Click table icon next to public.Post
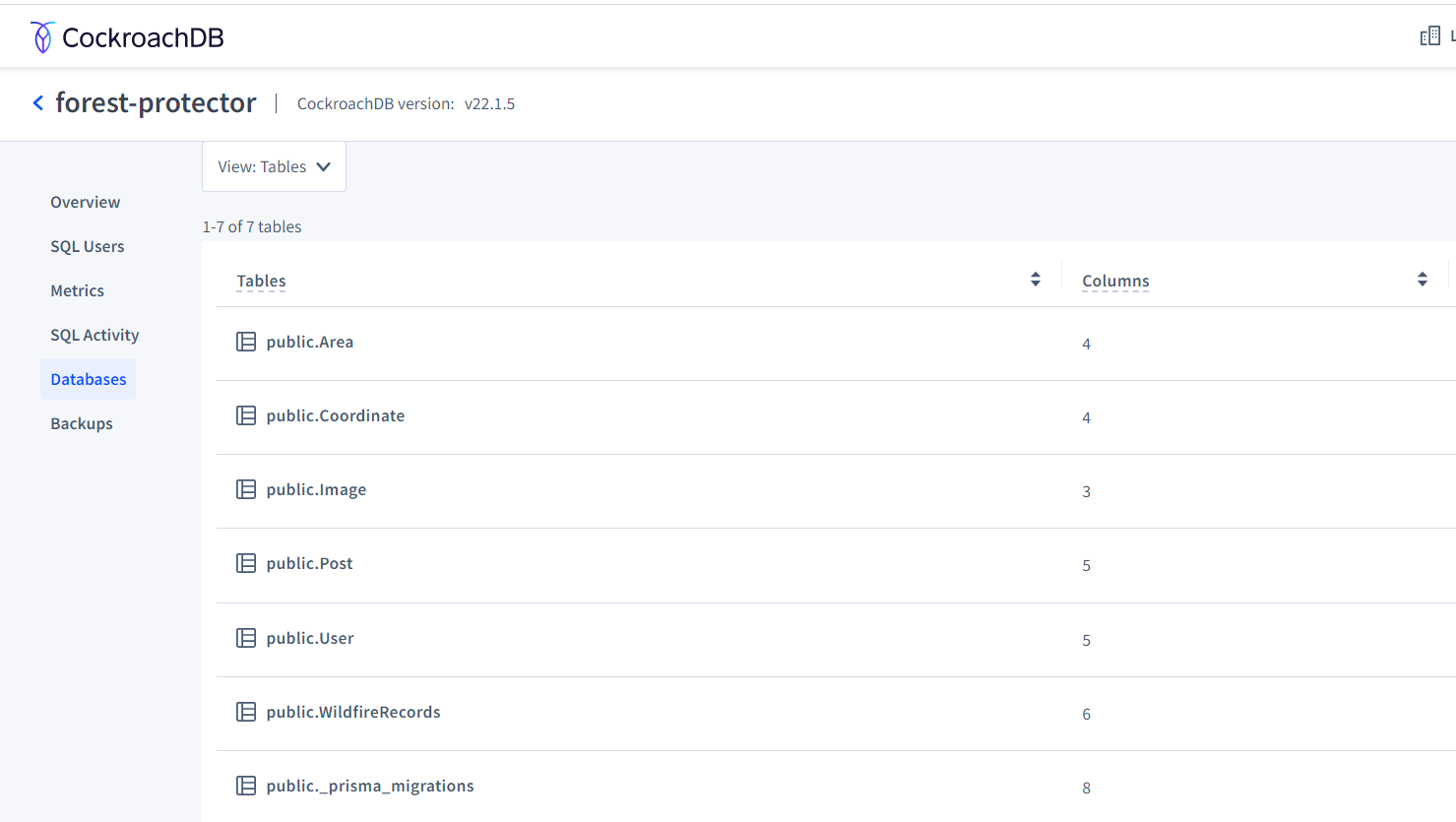 tap(246, 563)
